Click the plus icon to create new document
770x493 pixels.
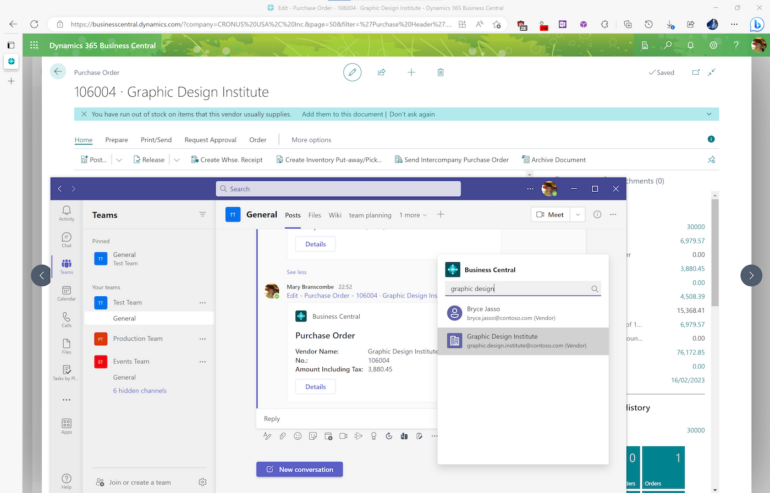coord(411,72)
